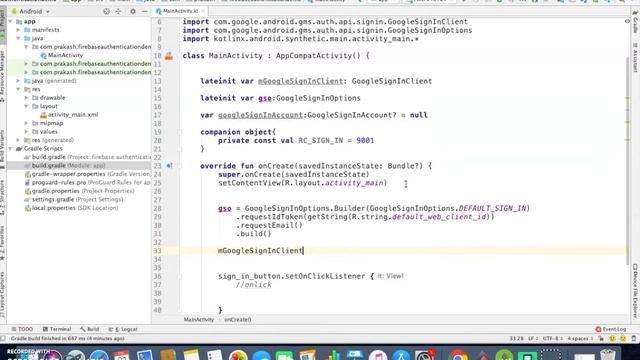
Task: Open Resource Manager side panel
Action: [2, 76]
